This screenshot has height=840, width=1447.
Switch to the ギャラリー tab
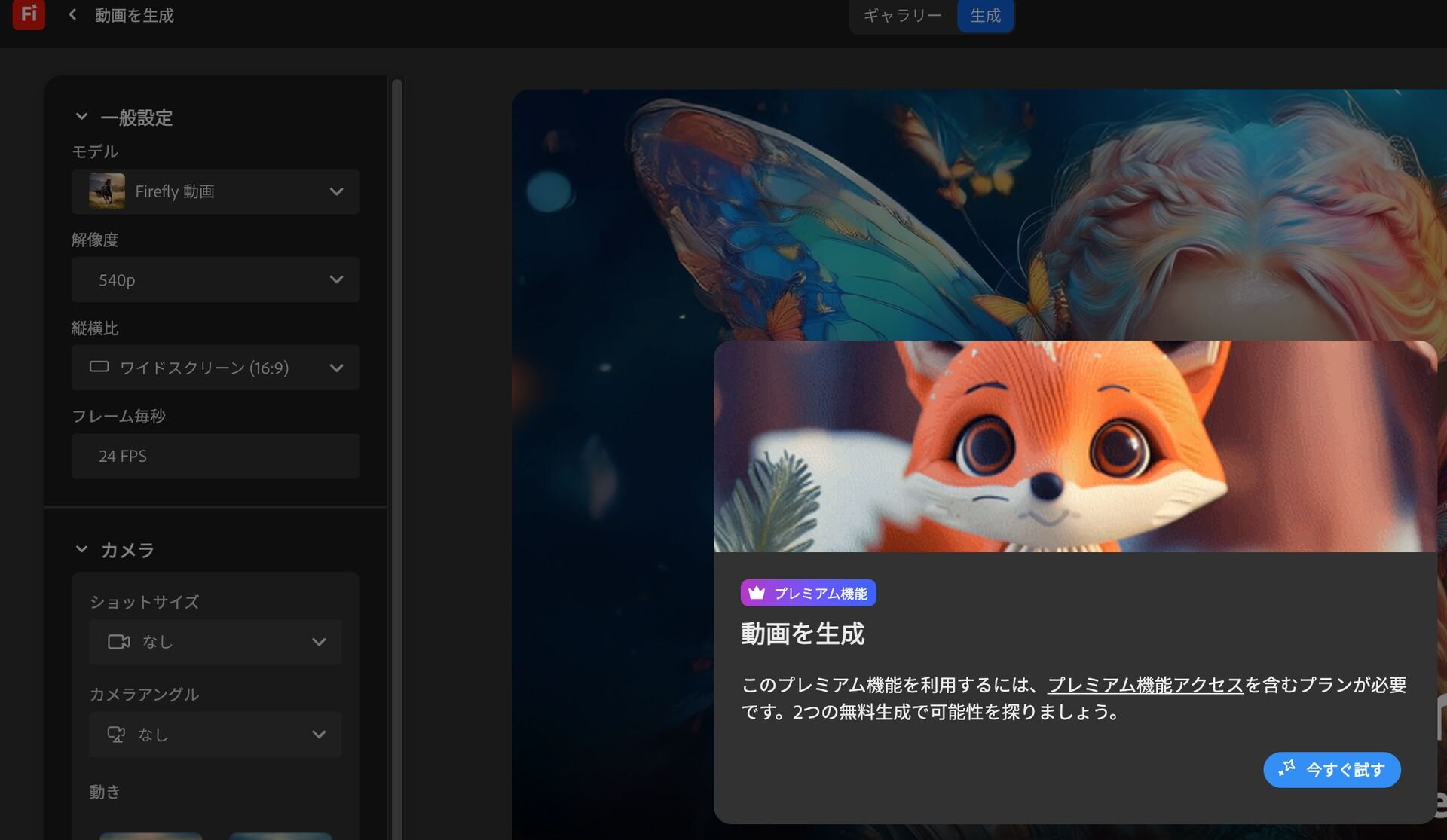tap(902, 16)
